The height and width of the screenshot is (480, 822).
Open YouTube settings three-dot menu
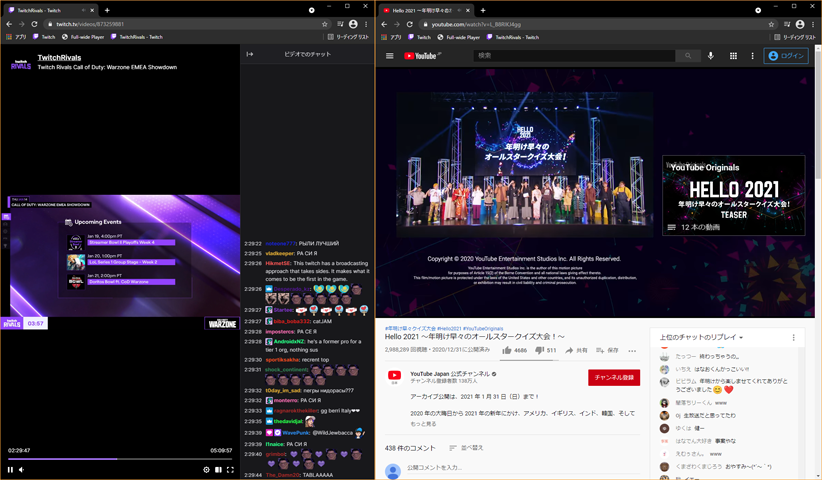[x=752, y=56]
